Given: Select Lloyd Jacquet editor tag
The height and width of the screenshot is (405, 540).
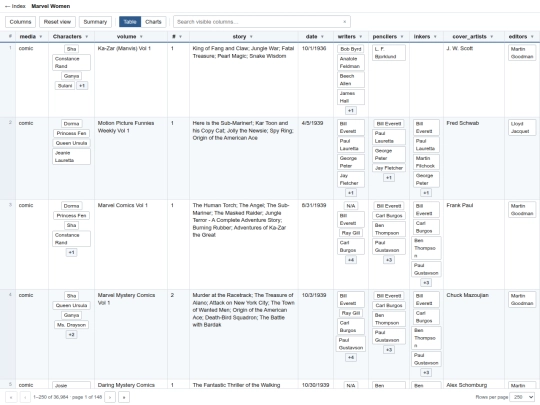Looking at the screenshot, I should 522,127.
